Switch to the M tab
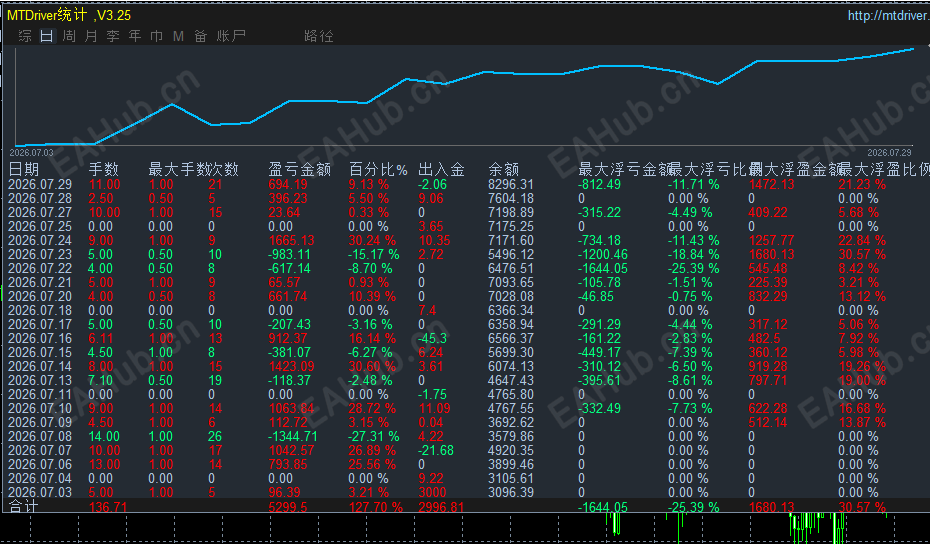Image resolution: width=930 pixels, height=544 pixels. pos(179,36)
